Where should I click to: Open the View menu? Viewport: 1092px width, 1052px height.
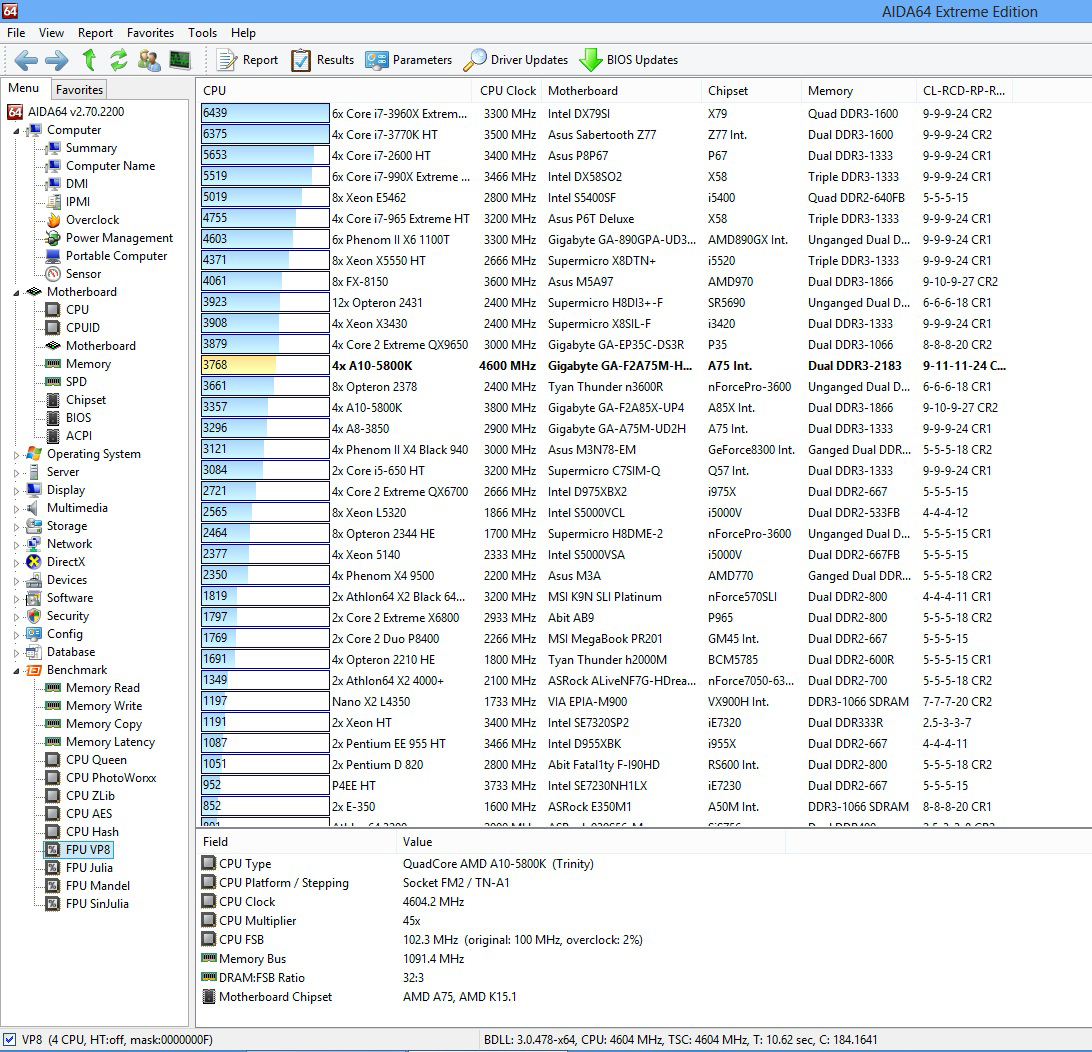tap(52, 33)
